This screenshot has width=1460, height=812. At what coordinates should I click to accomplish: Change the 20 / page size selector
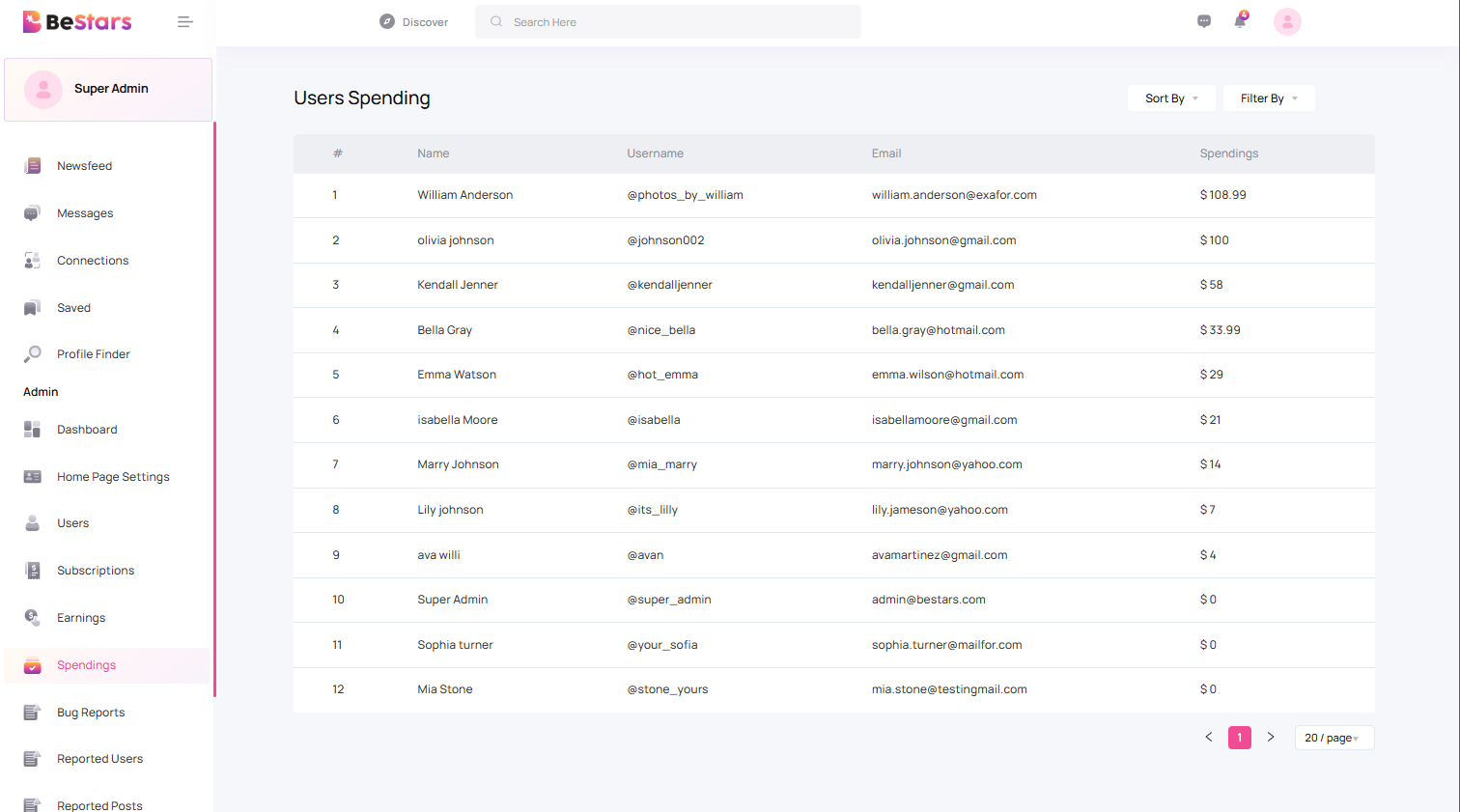click(1333, 738)
